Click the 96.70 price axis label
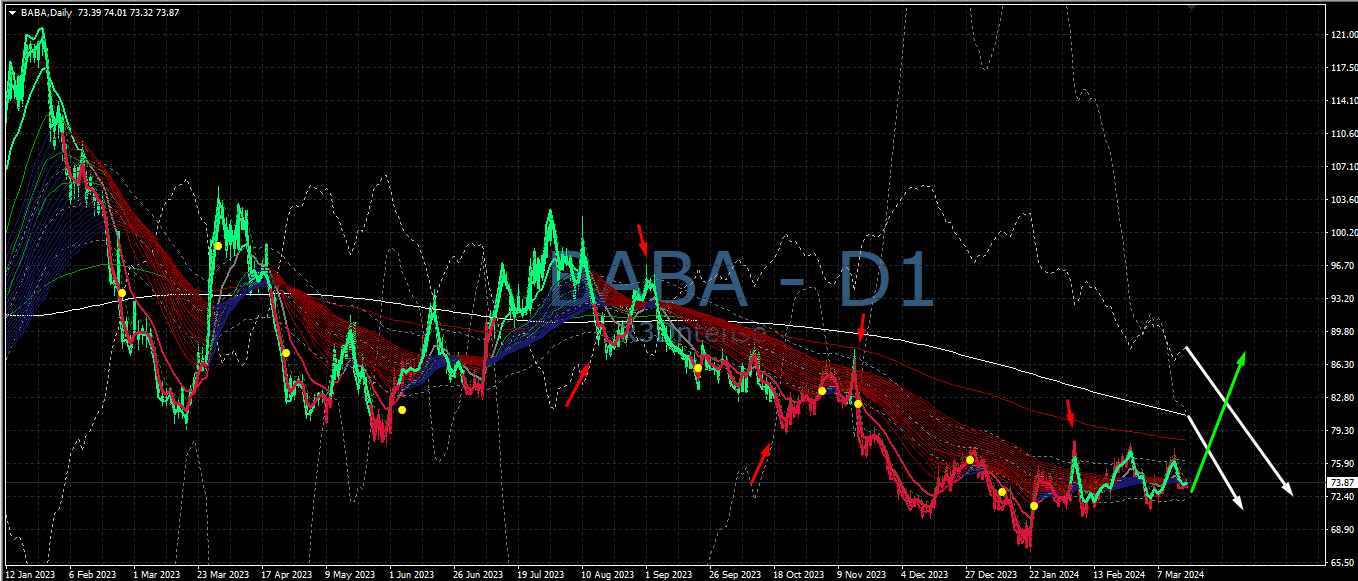The image size is (1358, 581). (1343, 266)
